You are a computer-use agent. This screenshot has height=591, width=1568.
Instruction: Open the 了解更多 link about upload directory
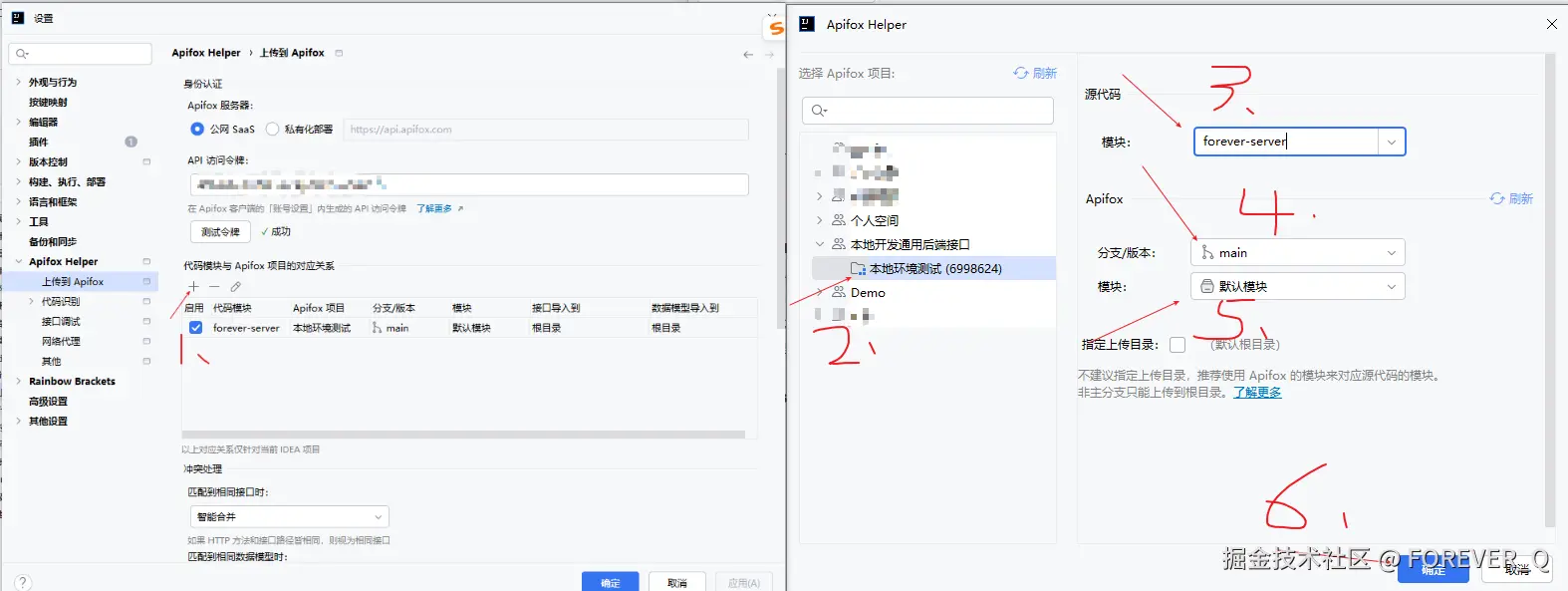click(1257, 393)
